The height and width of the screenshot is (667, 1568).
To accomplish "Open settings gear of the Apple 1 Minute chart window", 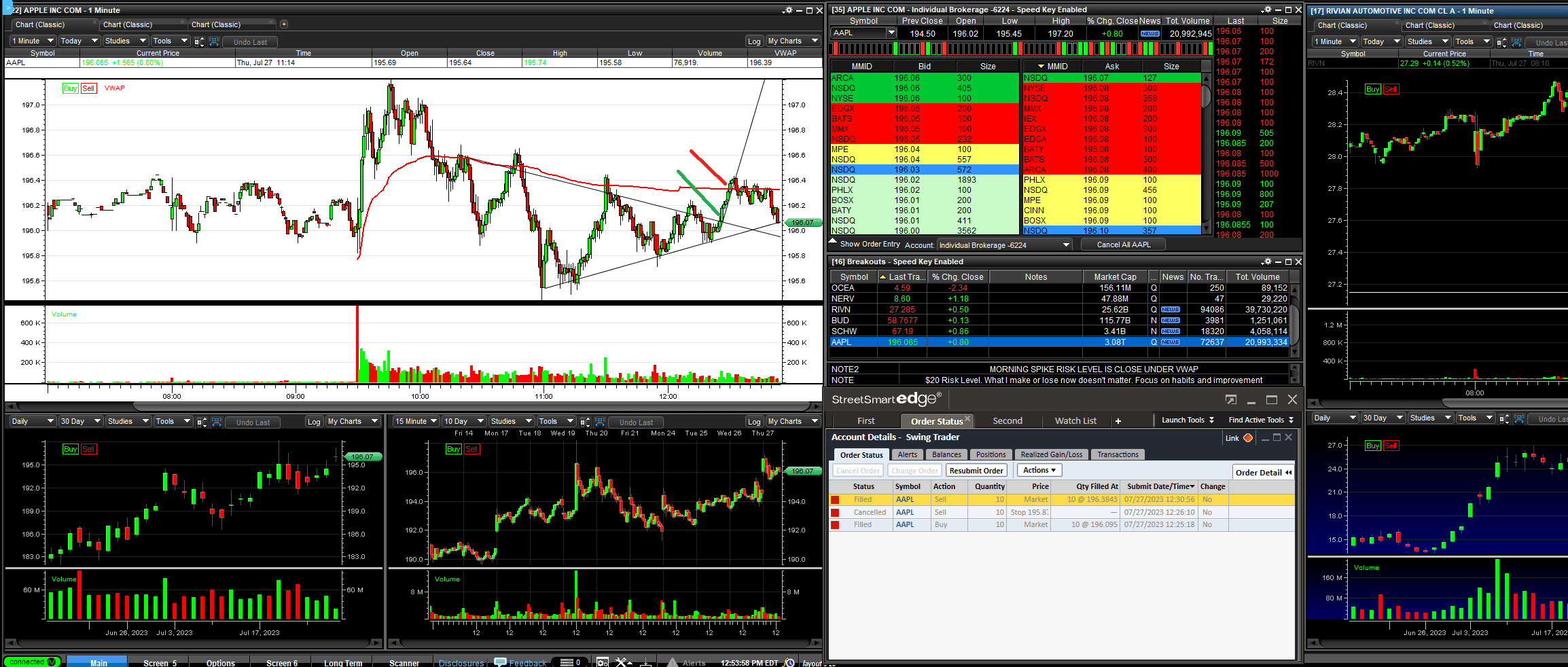I will 787,10.
